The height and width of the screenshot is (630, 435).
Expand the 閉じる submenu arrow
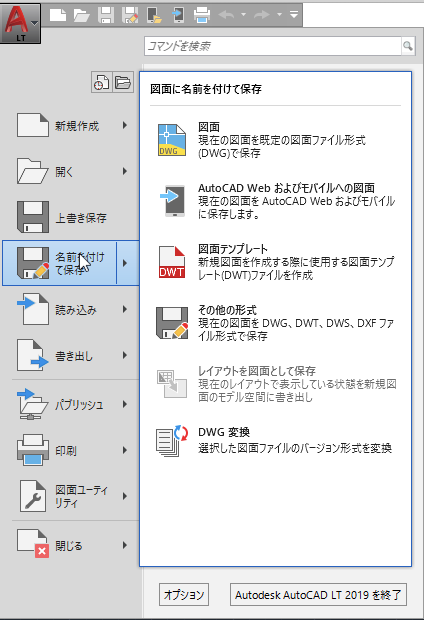125,545
